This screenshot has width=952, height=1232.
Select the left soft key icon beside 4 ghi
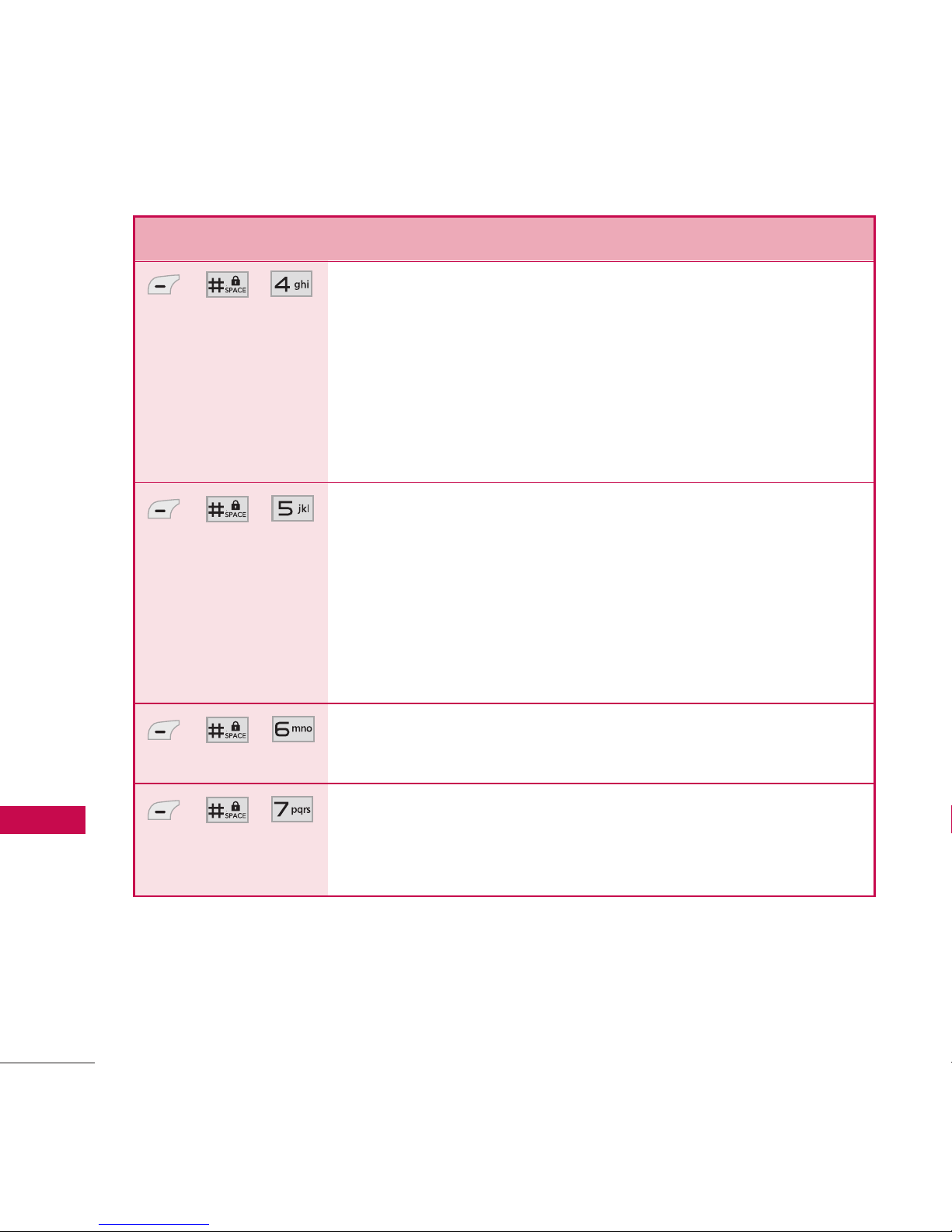pyautogui.click(x=164, y=284)
